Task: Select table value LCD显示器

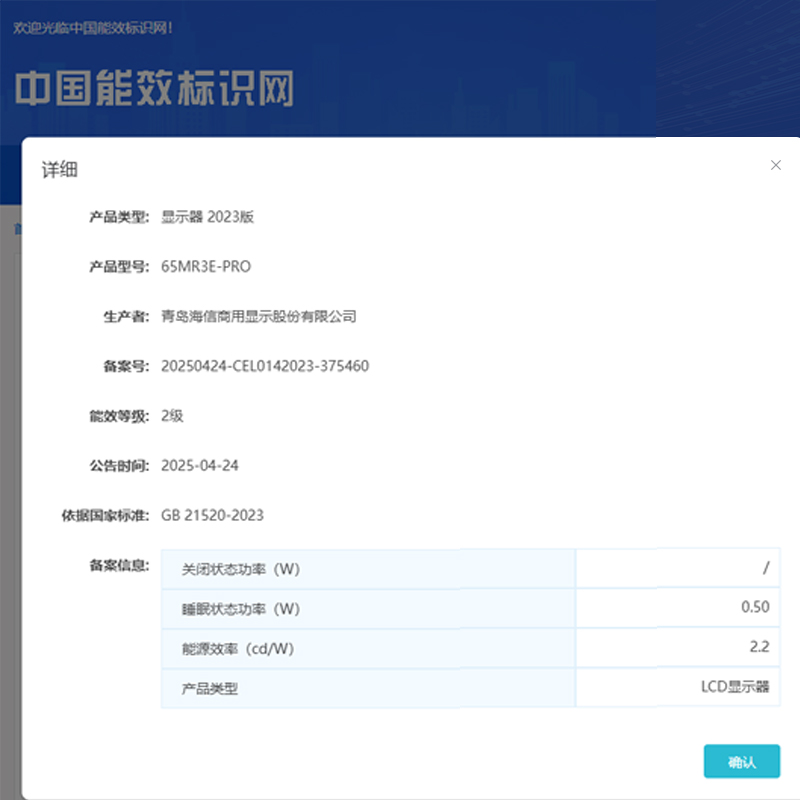Action: click(x=735, y=687)
